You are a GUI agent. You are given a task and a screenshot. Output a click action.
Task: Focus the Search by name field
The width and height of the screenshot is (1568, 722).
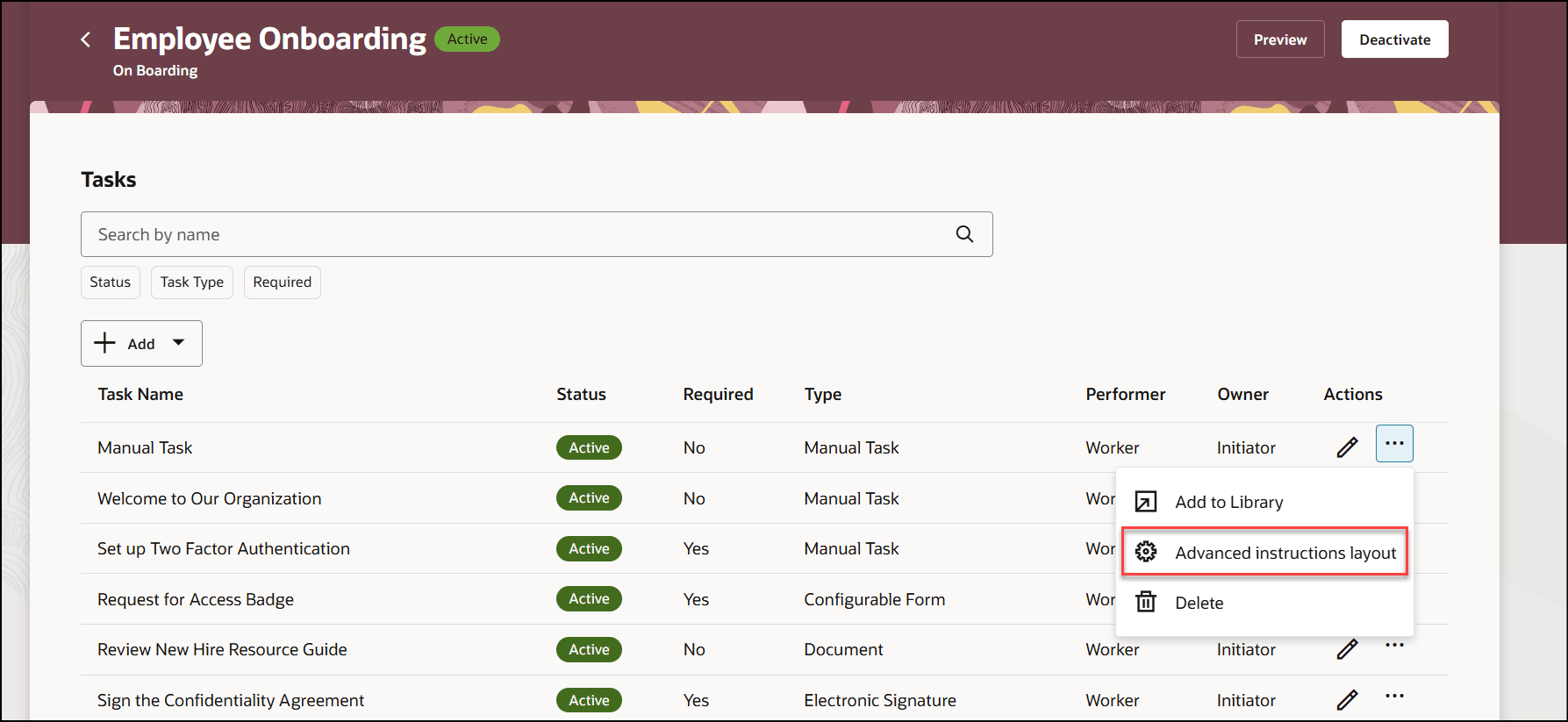point(537,234)
